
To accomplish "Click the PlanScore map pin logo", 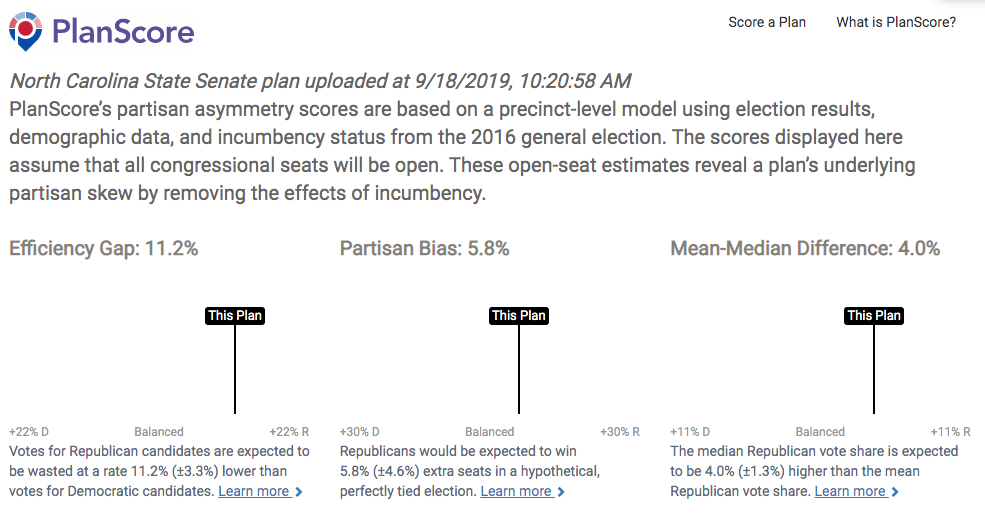I will pos(25,31).
